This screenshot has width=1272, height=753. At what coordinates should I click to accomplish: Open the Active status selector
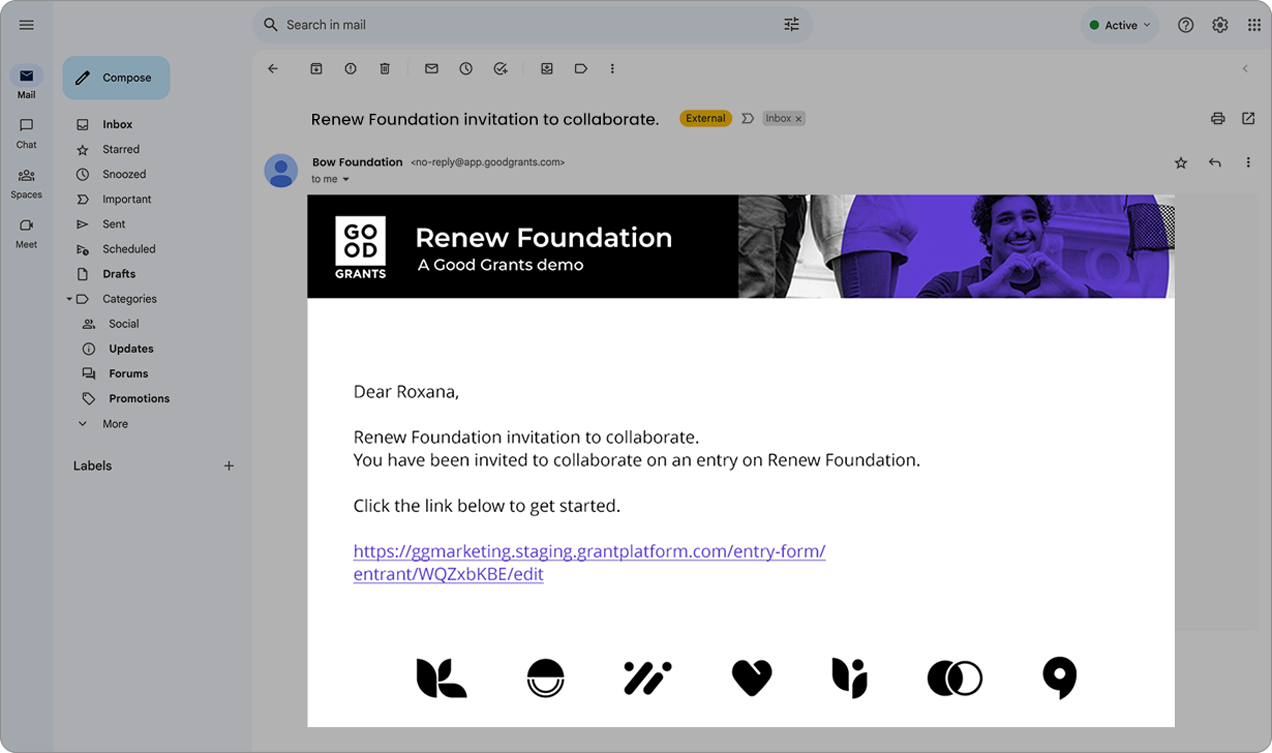1118,24
